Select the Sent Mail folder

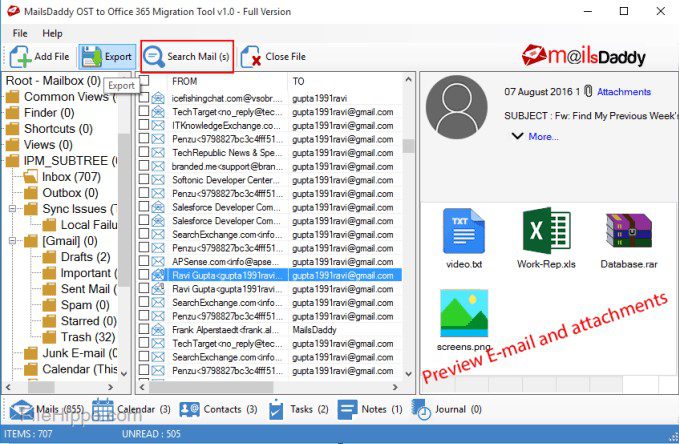pos(89,289)
